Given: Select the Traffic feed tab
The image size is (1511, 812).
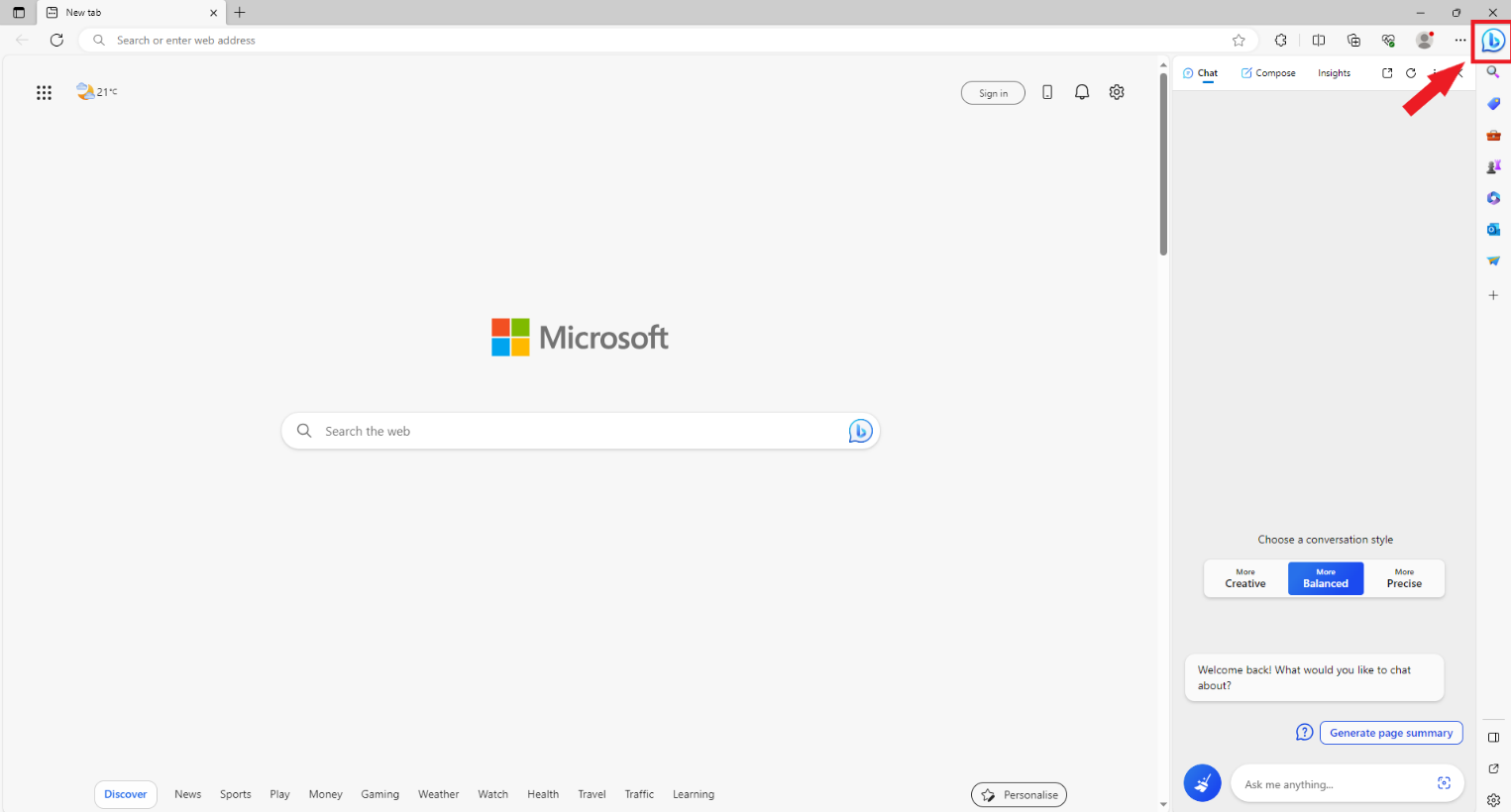Looking at the screenshot, I should (639, 794).
